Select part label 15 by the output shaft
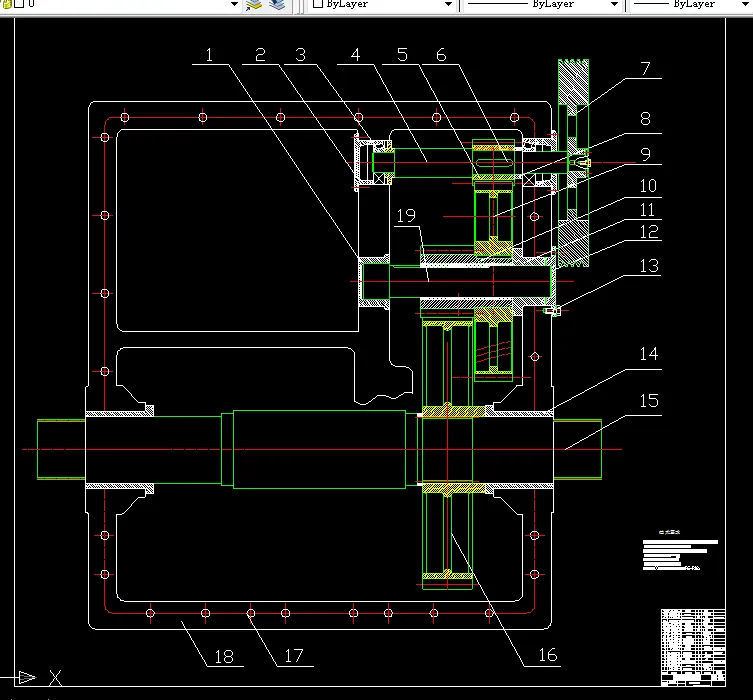Viewport: 753px width, 700px height. (x=649, y=401)
